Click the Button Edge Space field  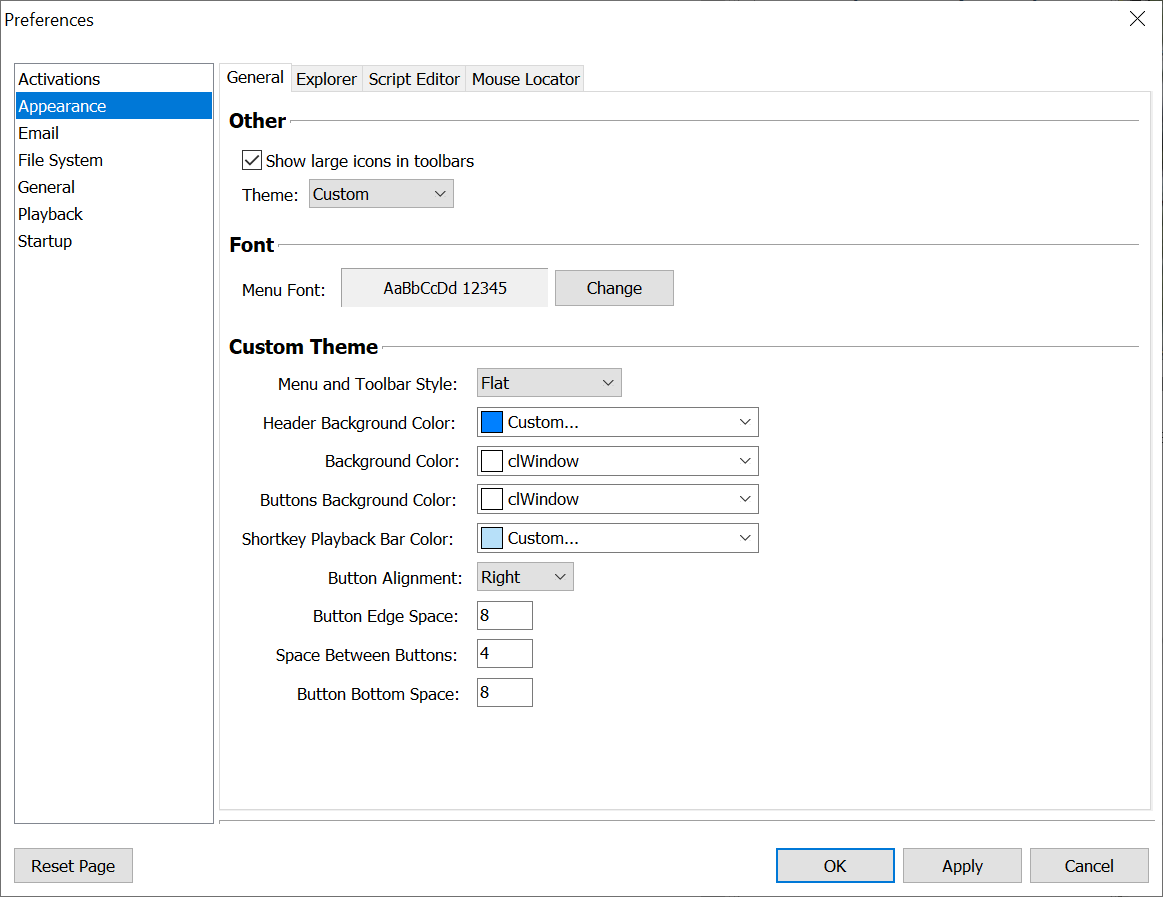505,616
